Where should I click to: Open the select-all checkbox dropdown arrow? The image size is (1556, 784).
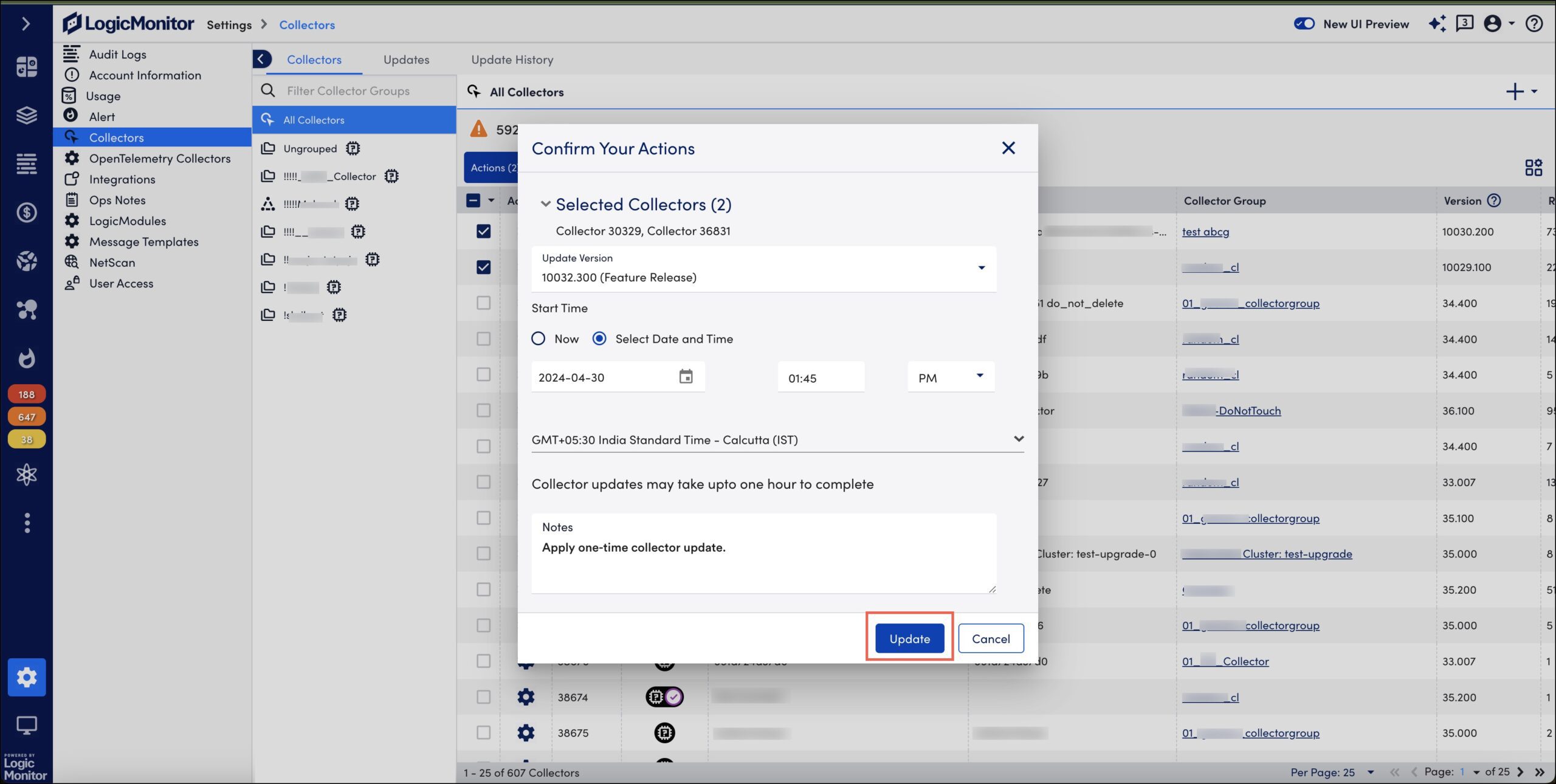coord(491,201)
